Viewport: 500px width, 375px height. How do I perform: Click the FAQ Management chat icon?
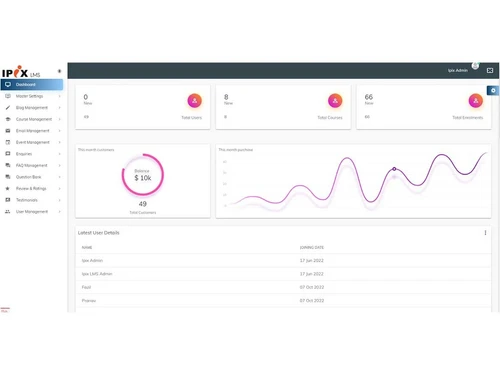point(8,165)
